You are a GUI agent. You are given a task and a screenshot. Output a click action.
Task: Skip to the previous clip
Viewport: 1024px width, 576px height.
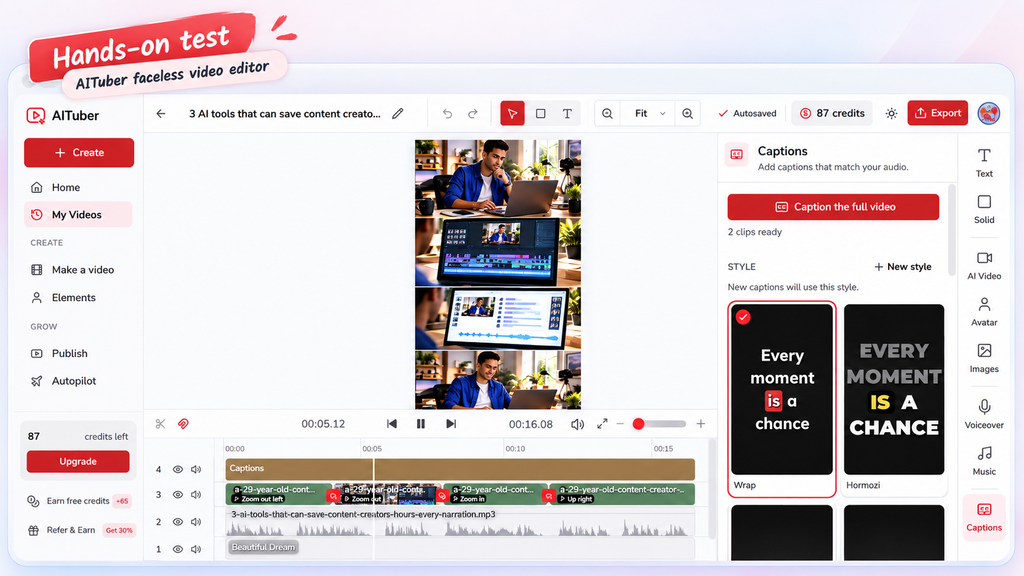pyautogui.click(x=392, y=424)
